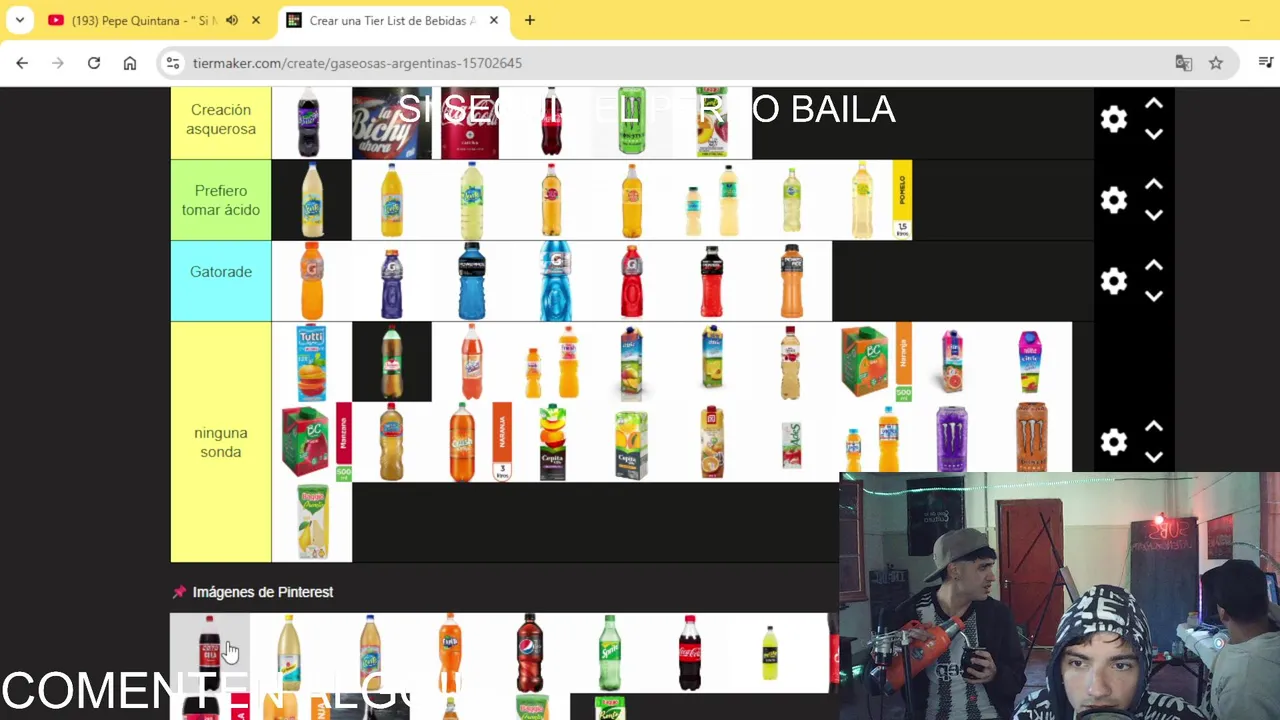Open settings gear for Creación asquerosa row
Screen dimensions: 1280x720
[x=1113, y=119]
